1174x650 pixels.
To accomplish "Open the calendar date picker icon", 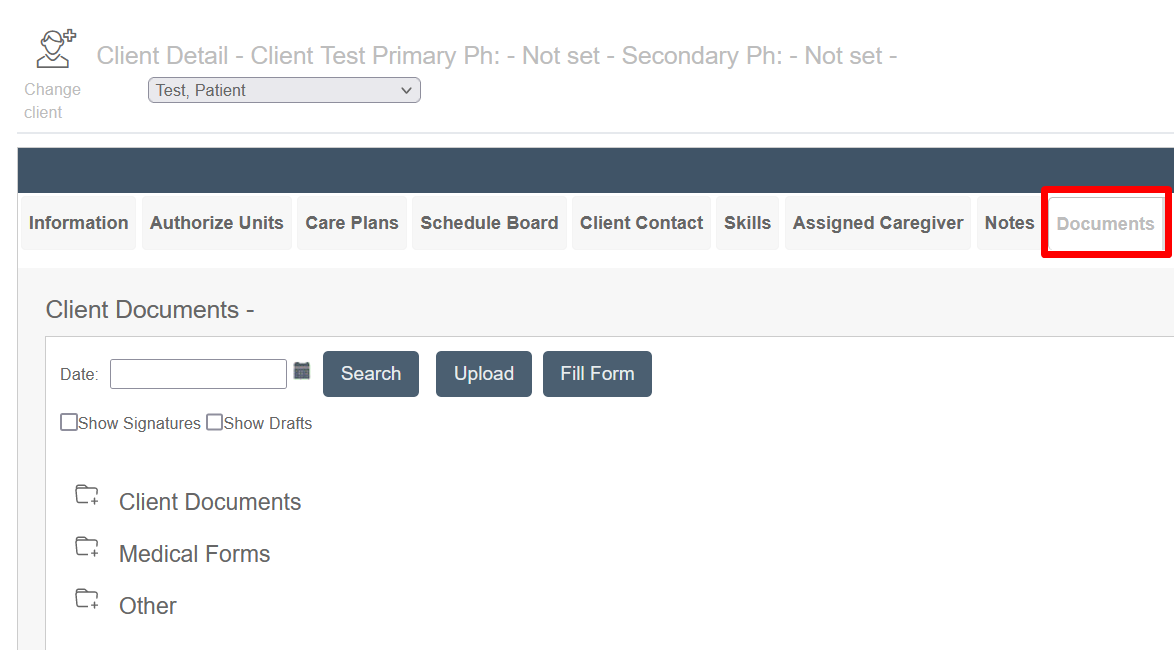I will (x=302, y=371).
